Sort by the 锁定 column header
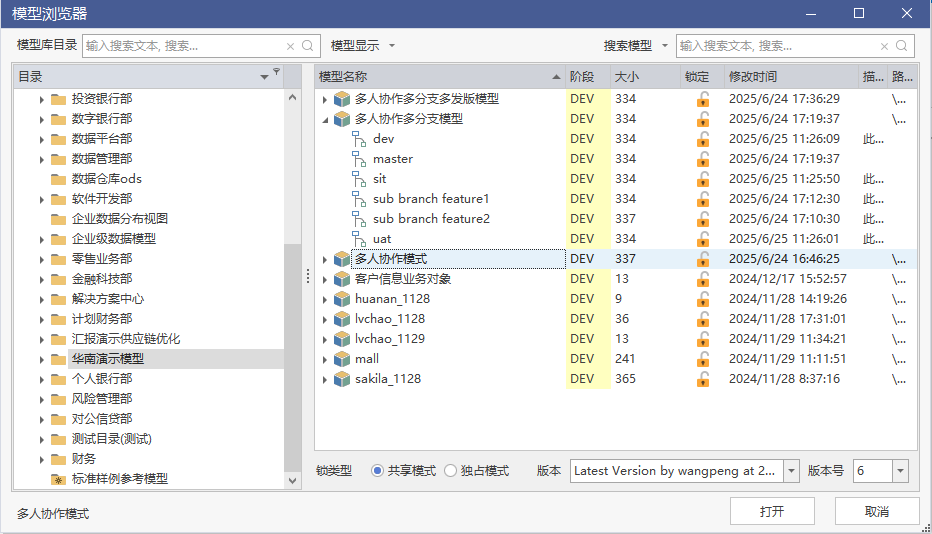This screenshot has width=932, height=534. [x=703, y=77]
